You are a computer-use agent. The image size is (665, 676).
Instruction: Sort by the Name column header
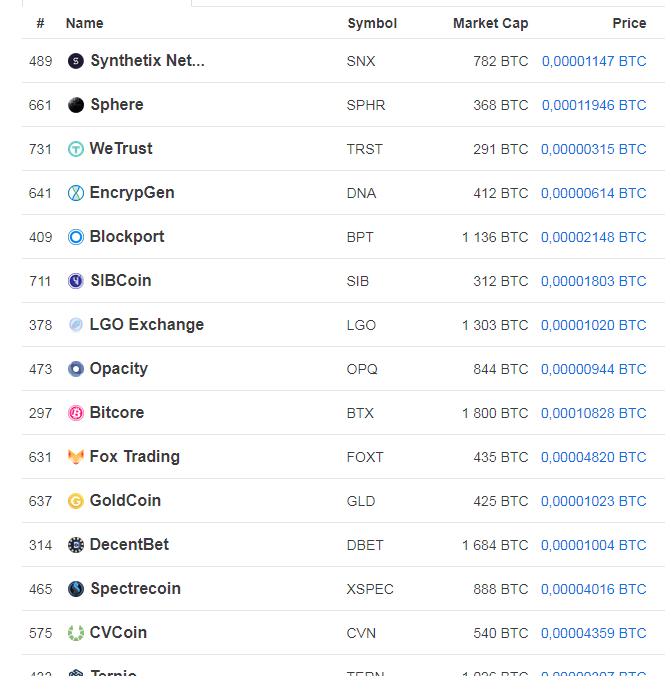[x=85, y=23]
